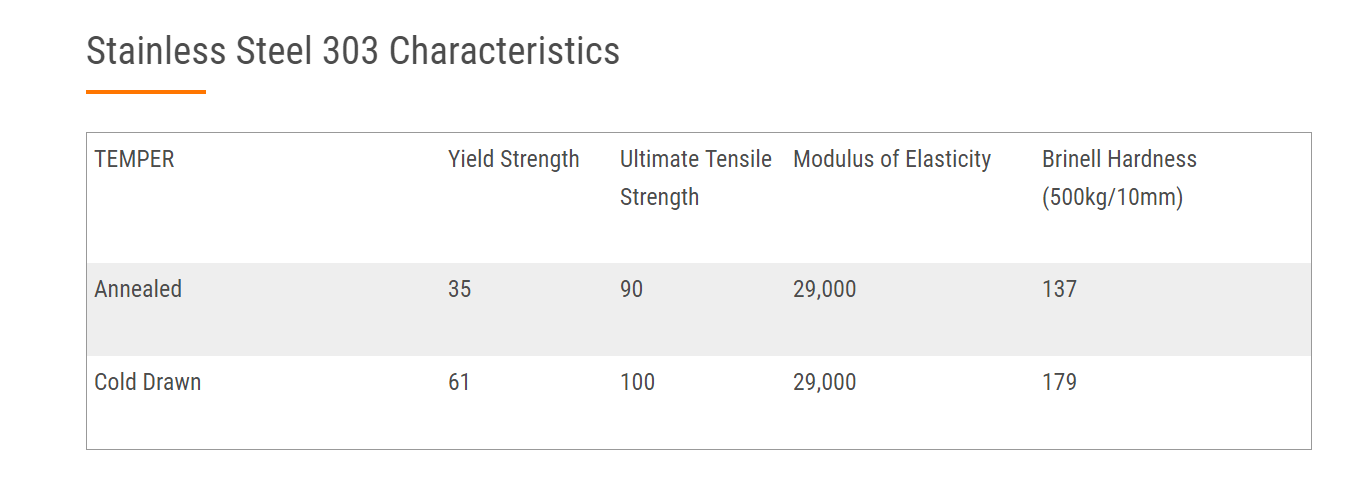Click the 'Brinell Hardness' header text
This screenshot has height=480, width=1352.
pyautogui.click(x=1119, y=160)
